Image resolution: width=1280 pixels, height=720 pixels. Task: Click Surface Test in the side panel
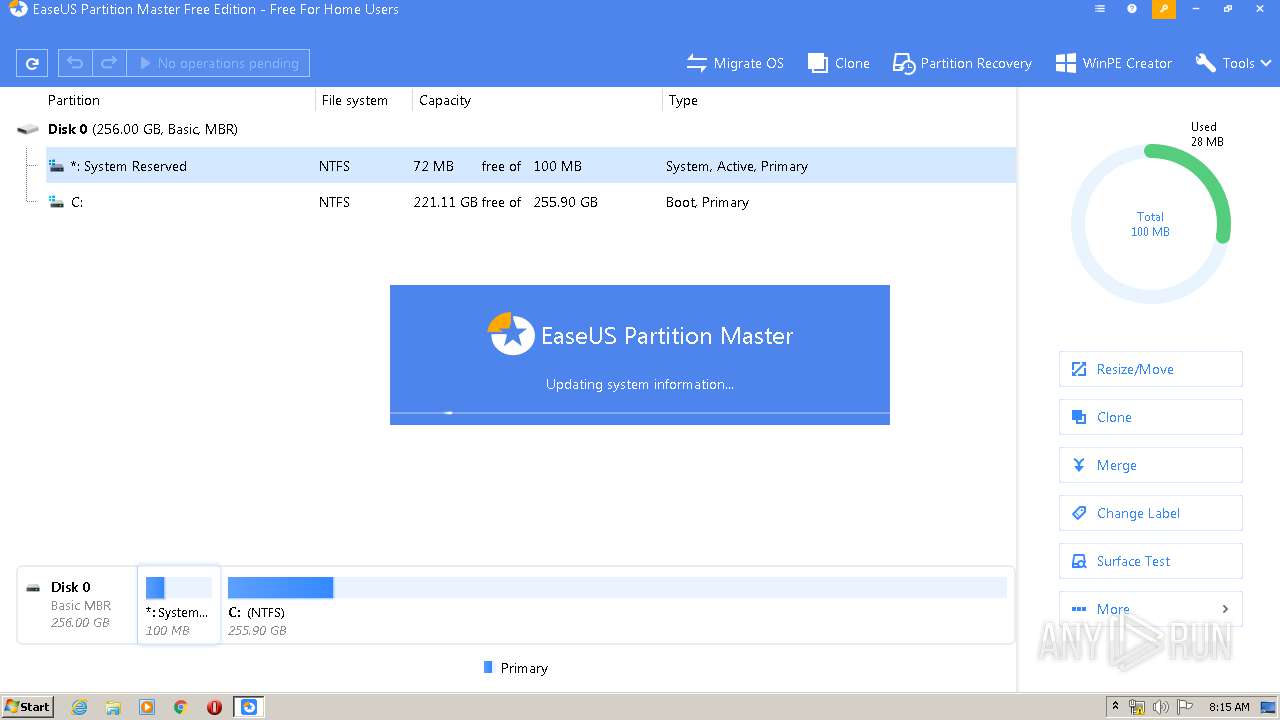point(1150,561)
